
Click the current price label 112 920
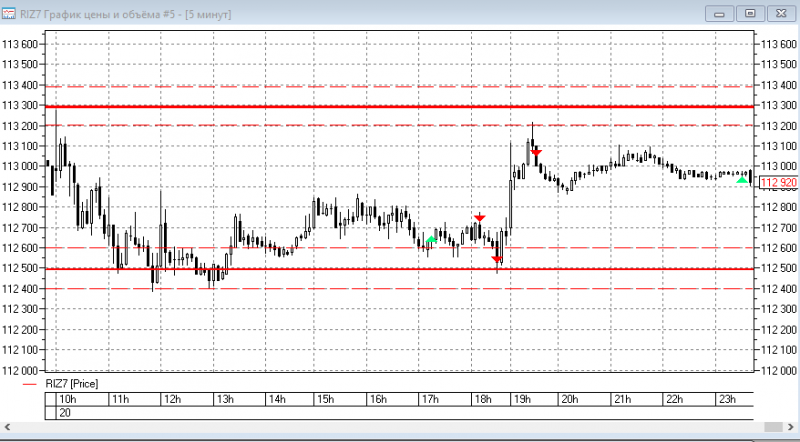coord(778,183)
